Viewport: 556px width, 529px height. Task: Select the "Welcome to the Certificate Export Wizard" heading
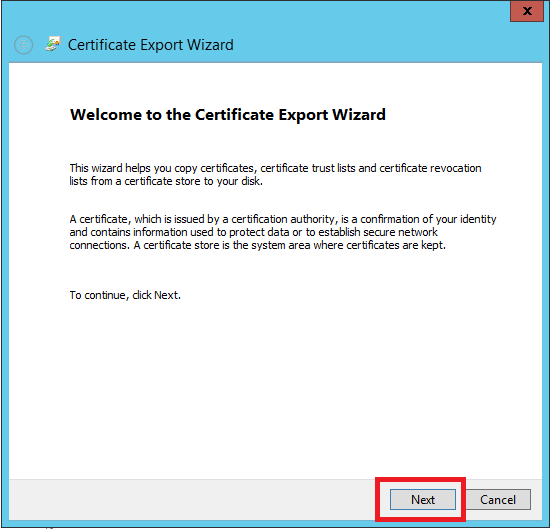click(228, 115)
